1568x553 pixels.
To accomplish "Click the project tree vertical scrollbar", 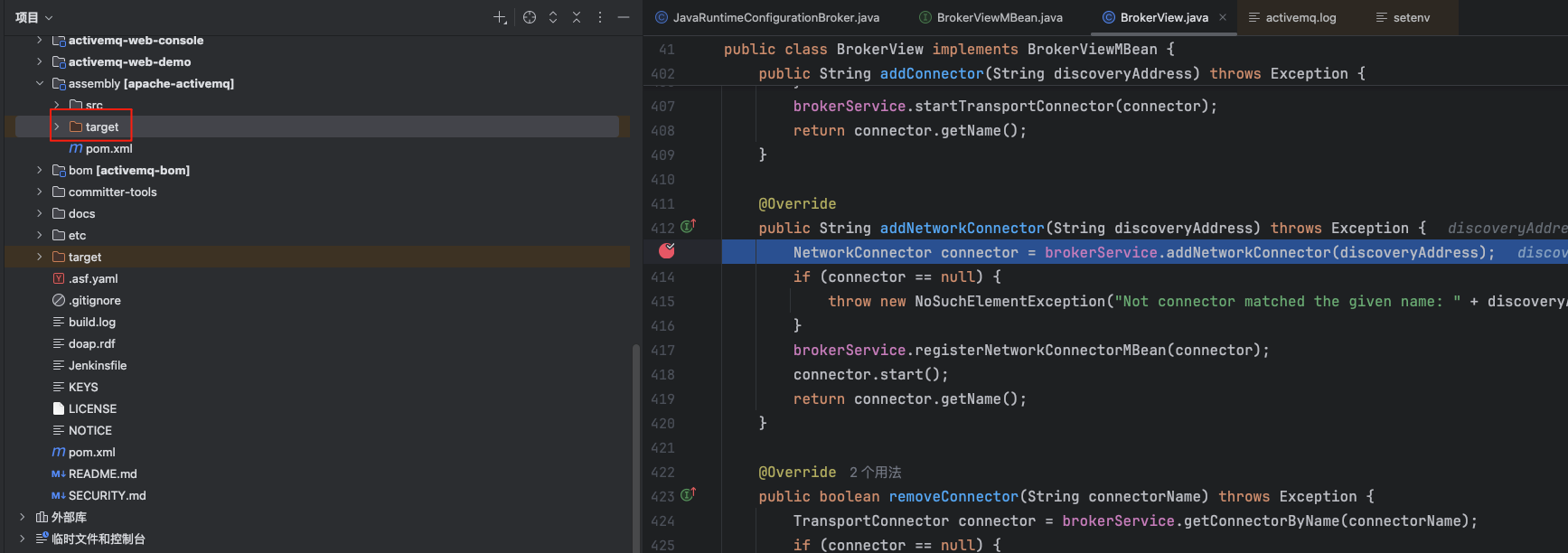I will click(x=635, y=443).
